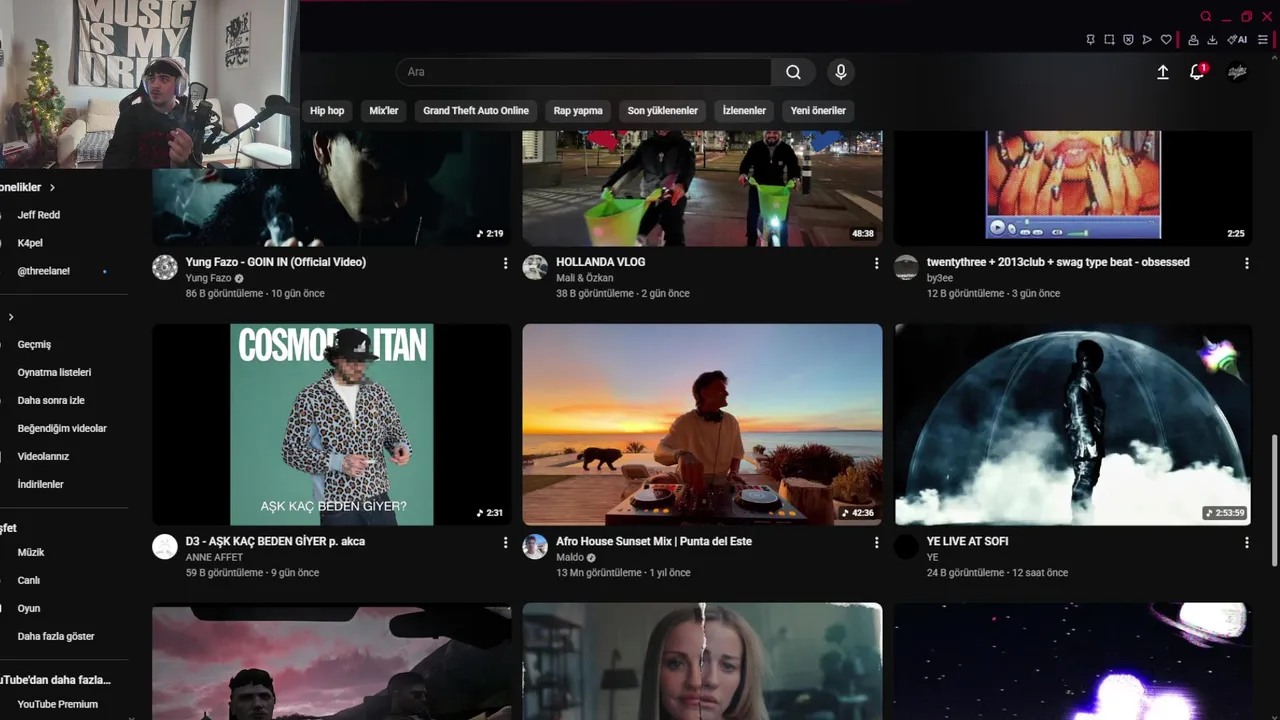Open the browser tab search magnifier icon

pyautogui.click(x=1206, y=17)
